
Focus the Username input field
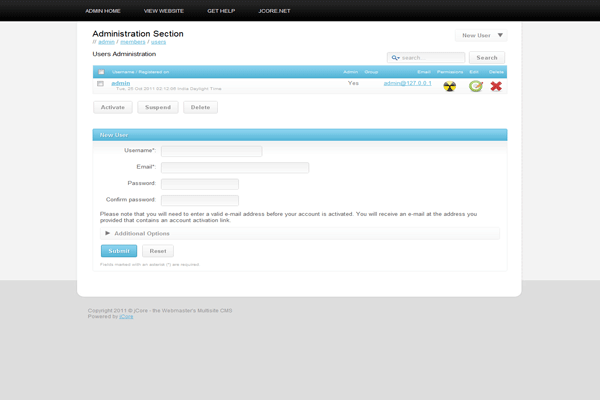tap(212, 151)
